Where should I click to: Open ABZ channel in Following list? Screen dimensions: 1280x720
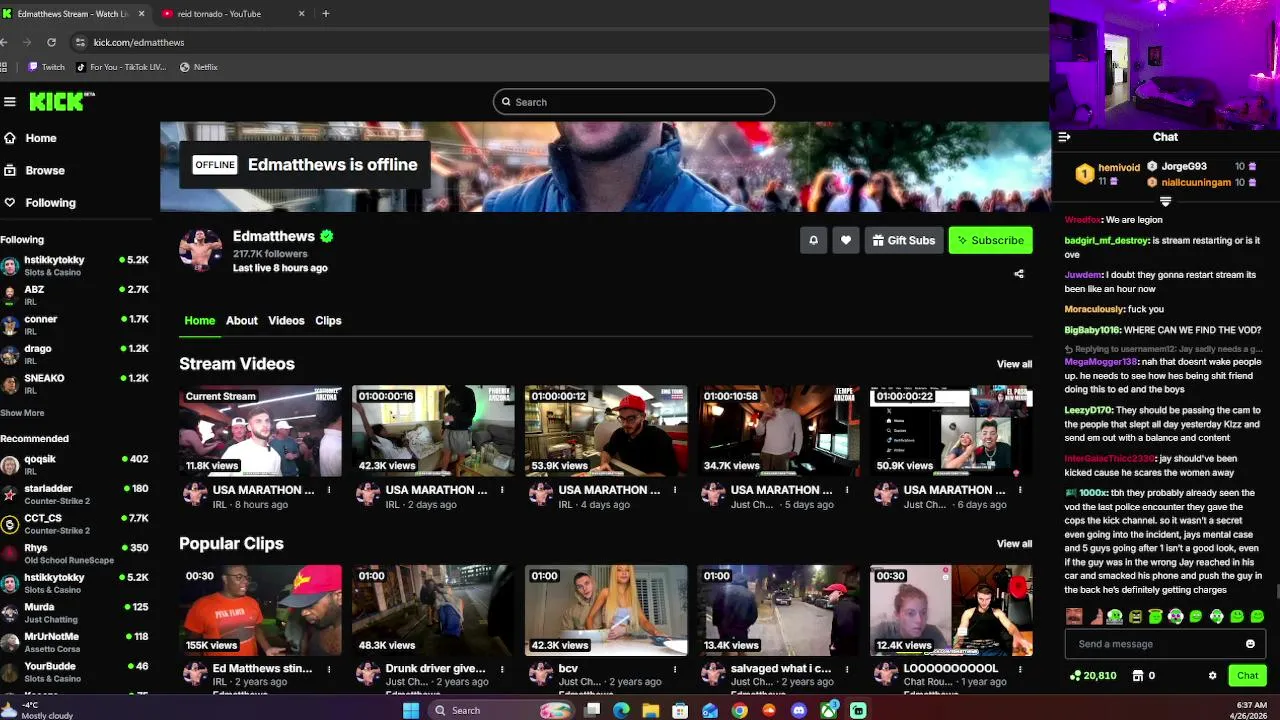coord(75,295)
